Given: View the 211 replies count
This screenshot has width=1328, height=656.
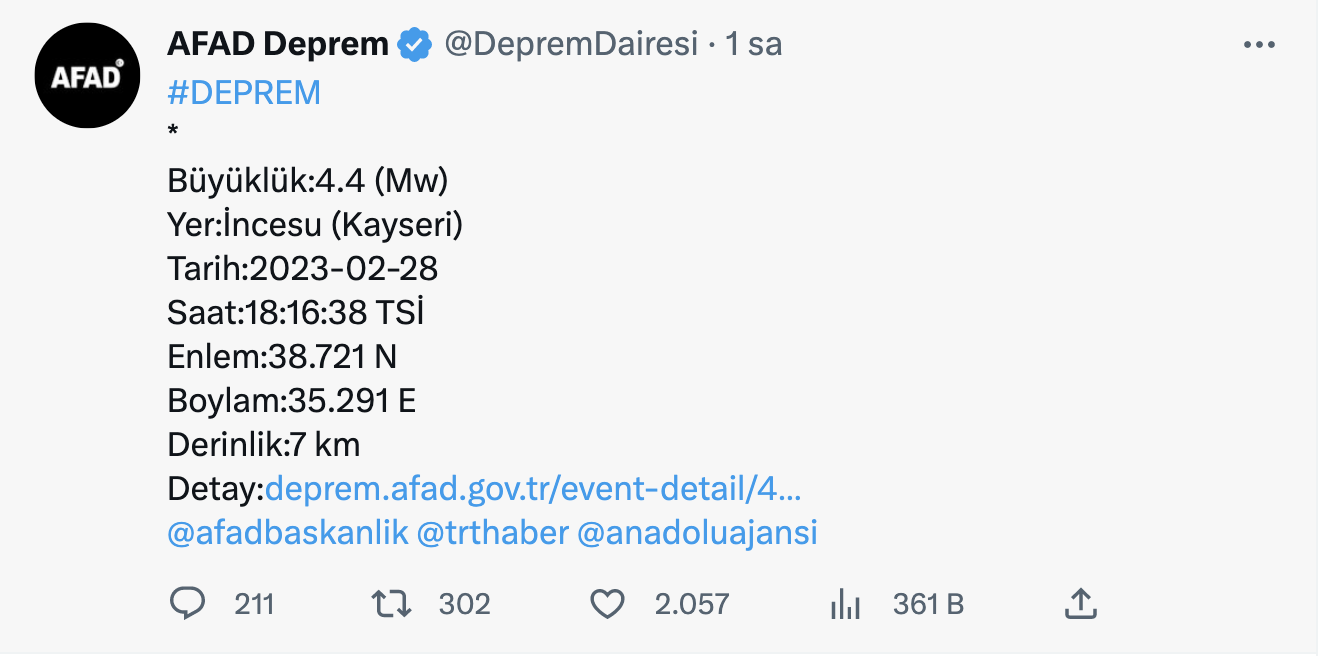Looking at the screenshot, I should click(254, 603).
